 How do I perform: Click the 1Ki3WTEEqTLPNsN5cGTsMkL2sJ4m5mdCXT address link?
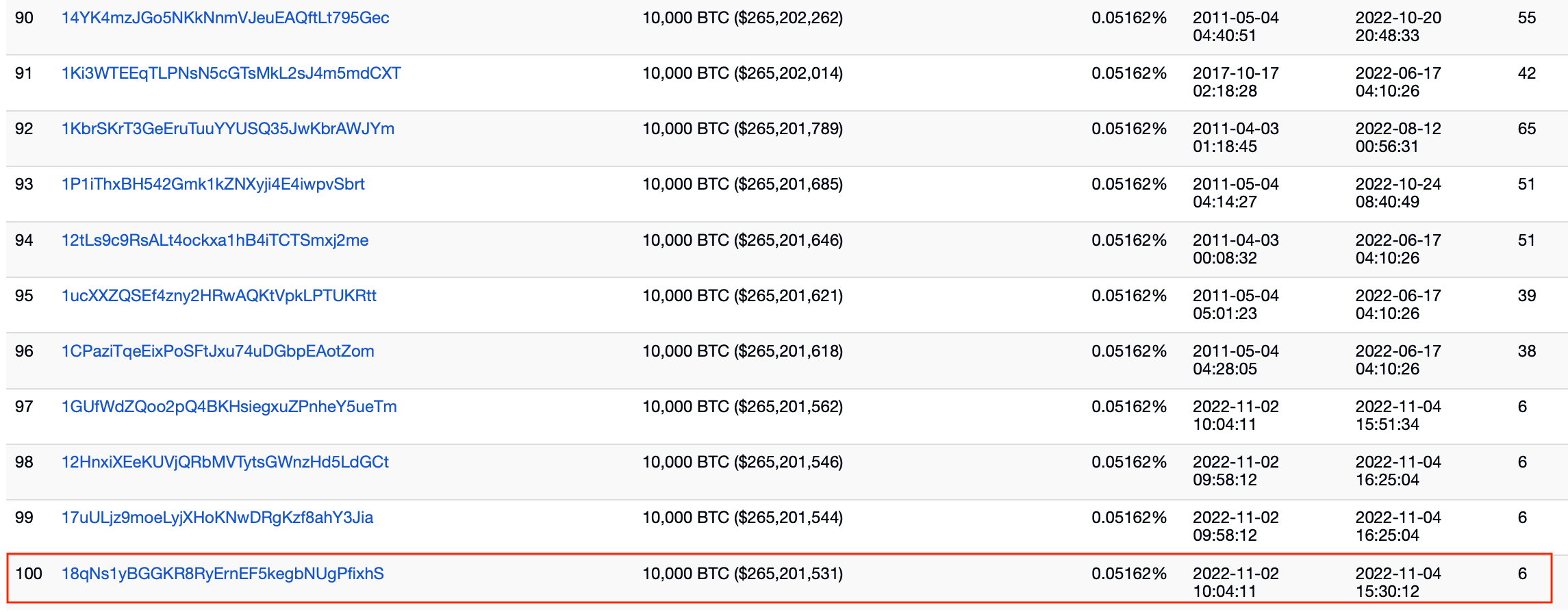click(231, 74)
